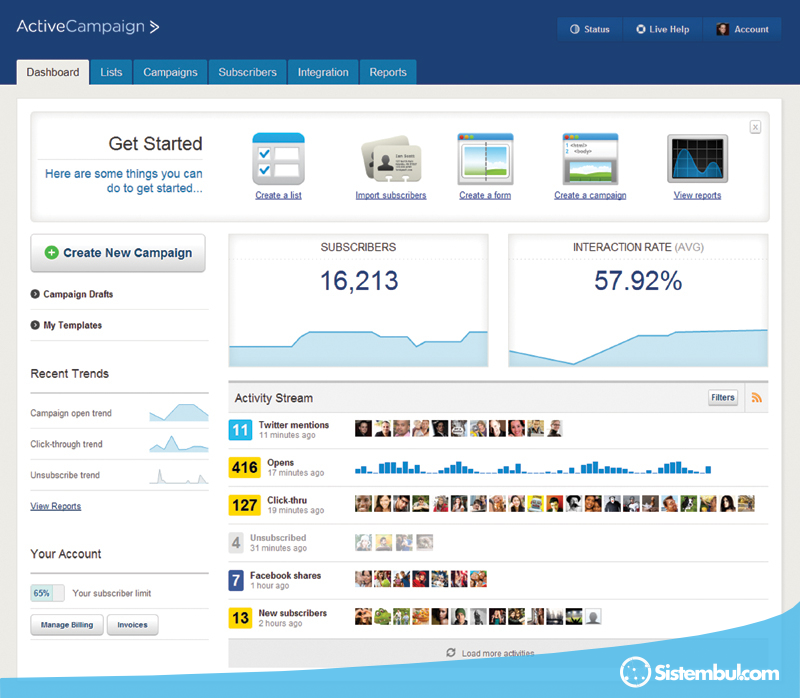This screenshot has width=800, height=698.
Task: Click the 65% subscriber limit progress bar
Action: tap(47, 593)
